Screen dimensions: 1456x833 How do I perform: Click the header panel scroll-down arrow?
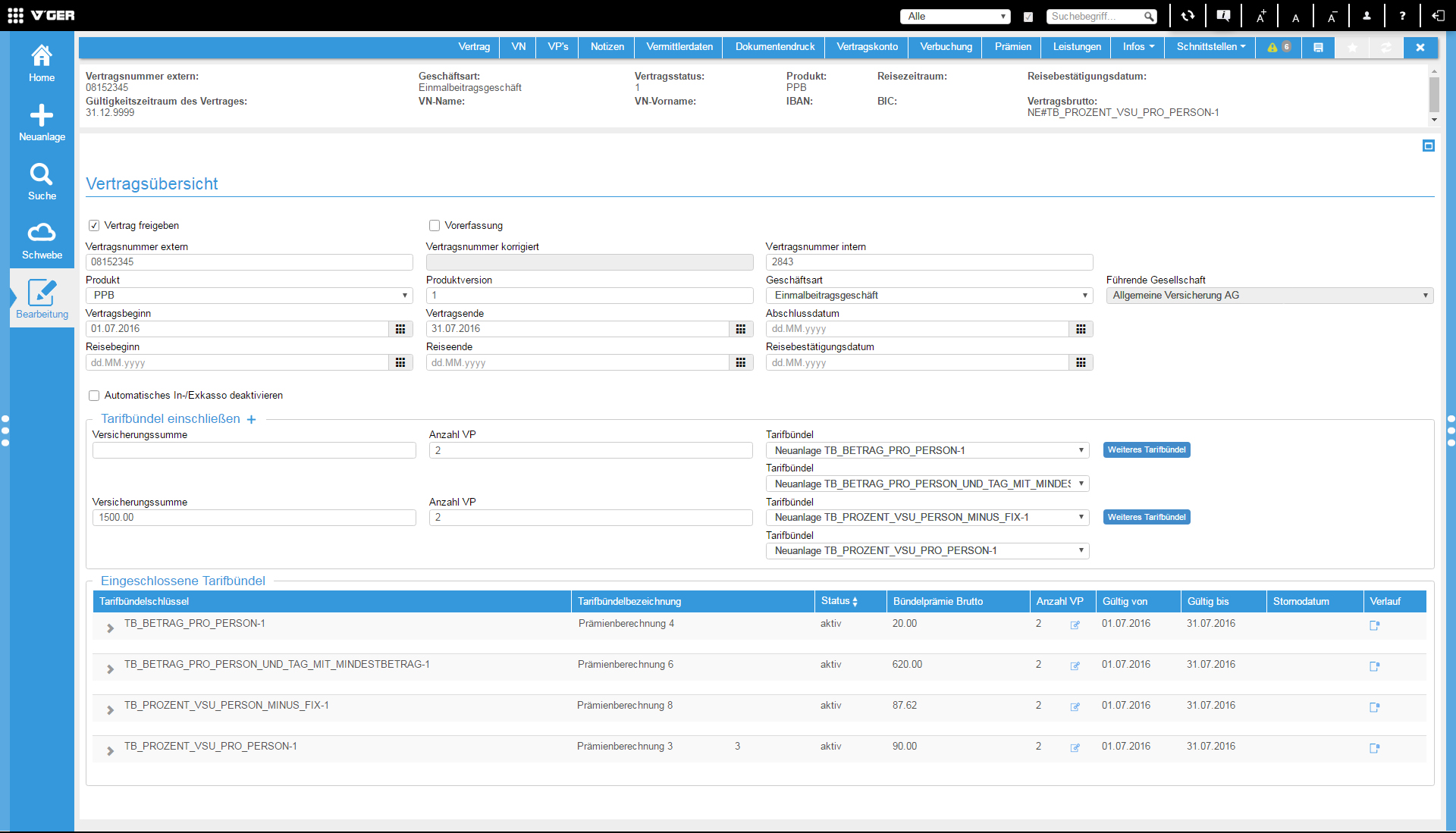tap(1434, 121)
